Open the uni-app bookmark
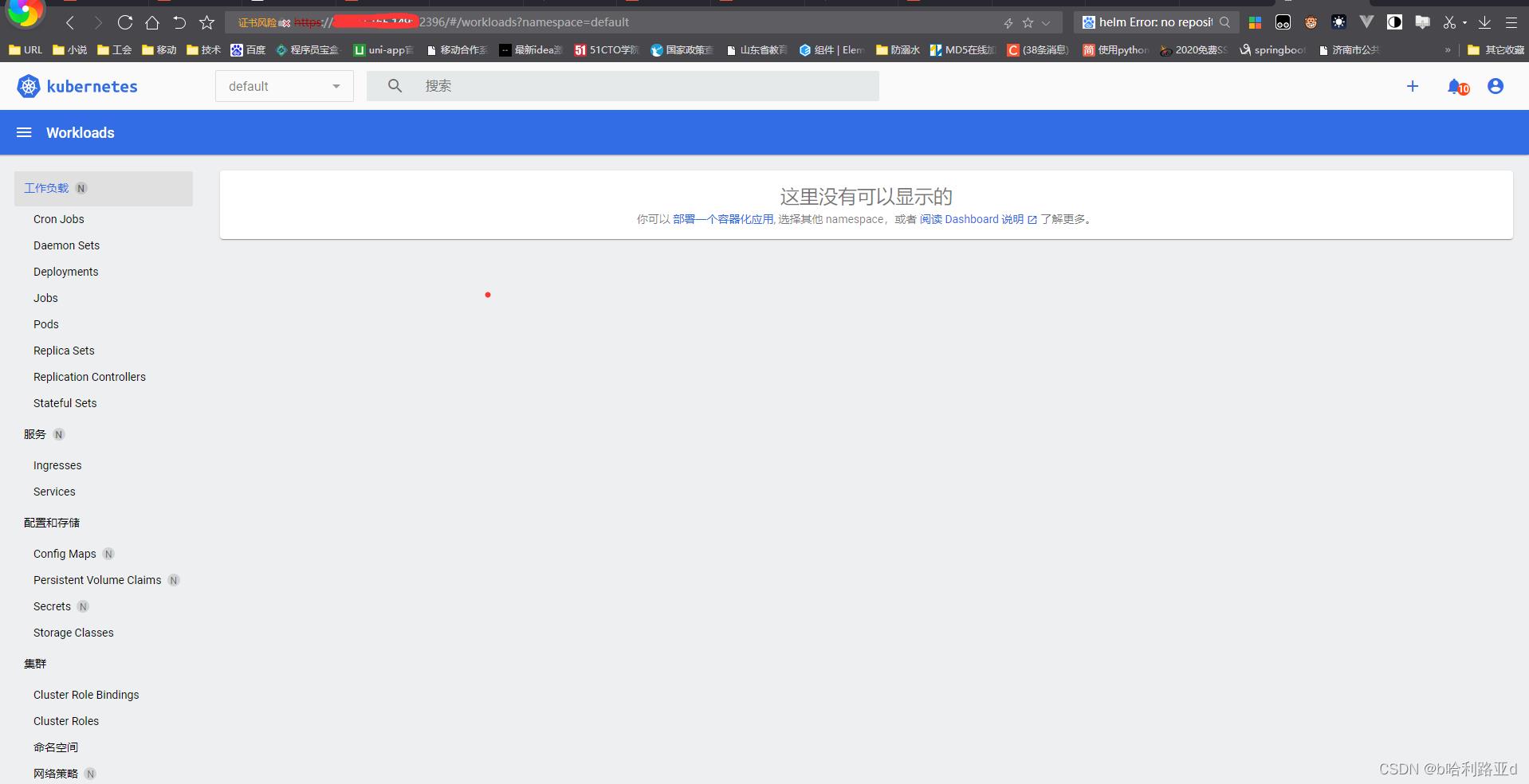The image size is (1529, 784). [383, 49]
